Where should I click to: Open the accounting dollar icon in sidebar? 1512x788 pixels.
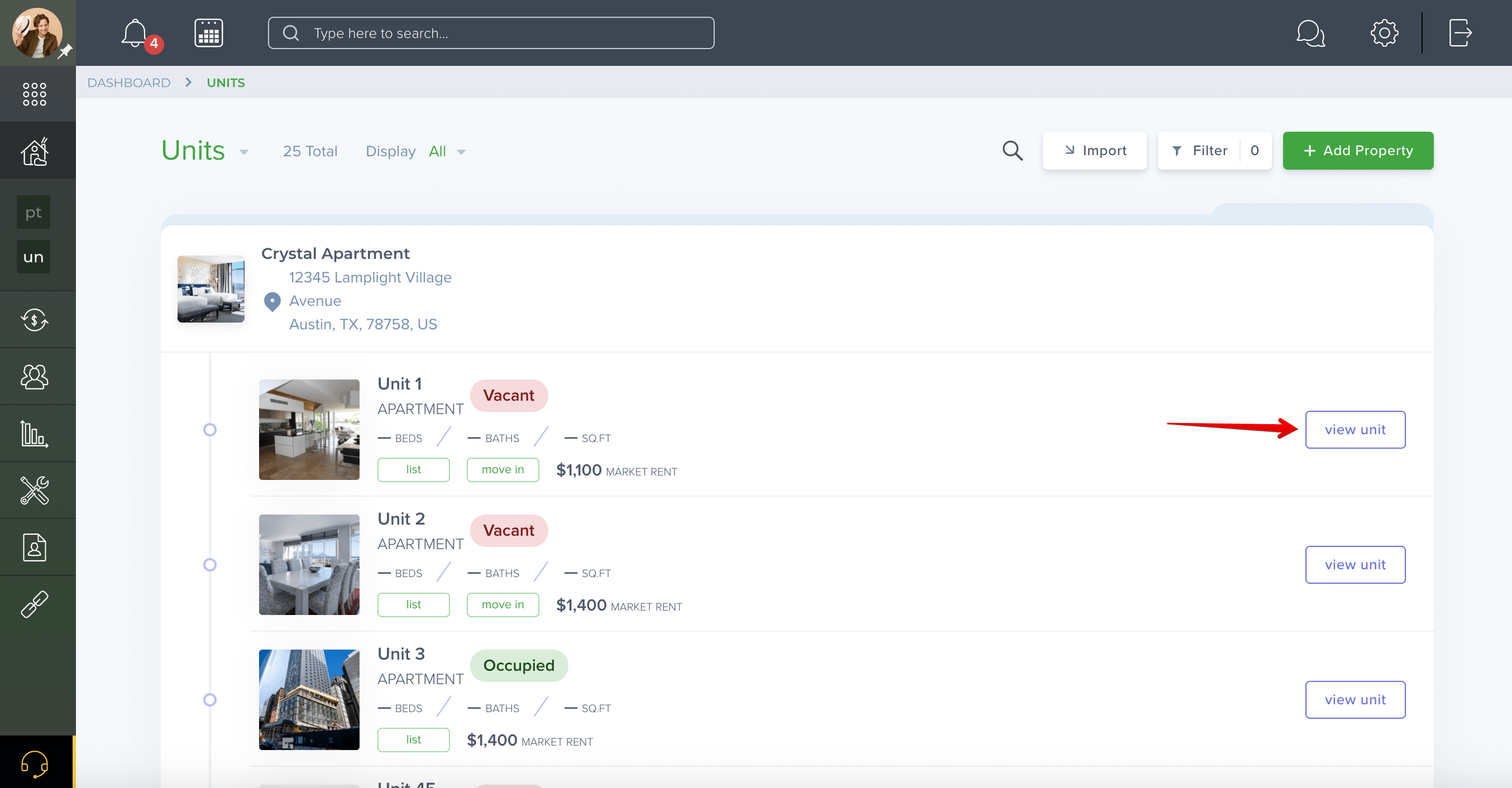coord(34,320)
